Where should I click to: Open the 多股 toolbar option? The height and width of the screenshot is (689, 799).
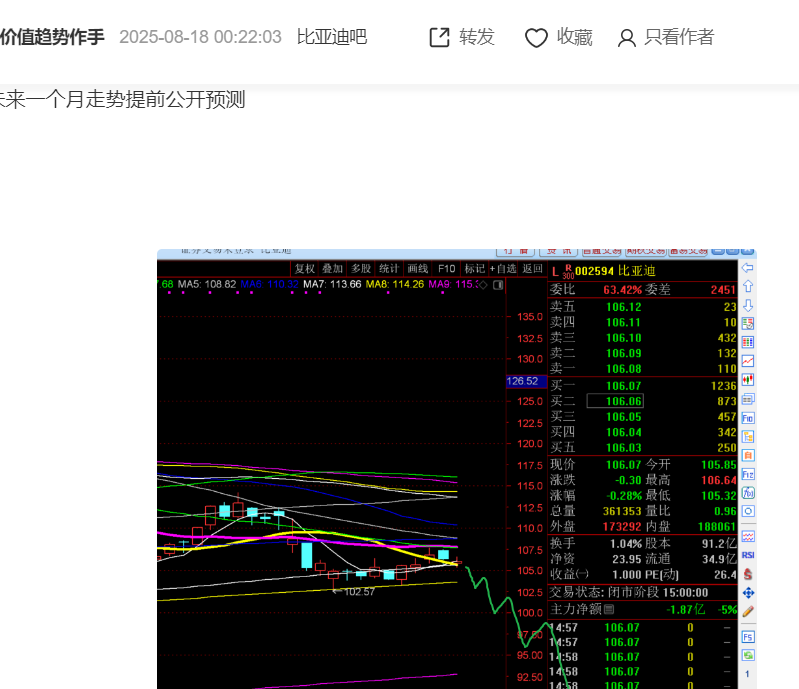(361, 269)
